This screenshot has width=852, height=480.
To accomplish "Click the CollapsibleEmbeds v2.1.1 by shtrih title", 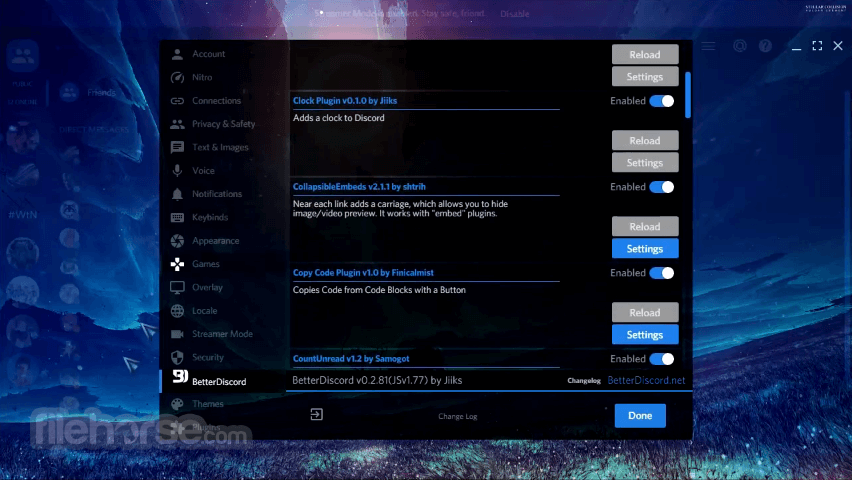I will [x=359, y=186].
